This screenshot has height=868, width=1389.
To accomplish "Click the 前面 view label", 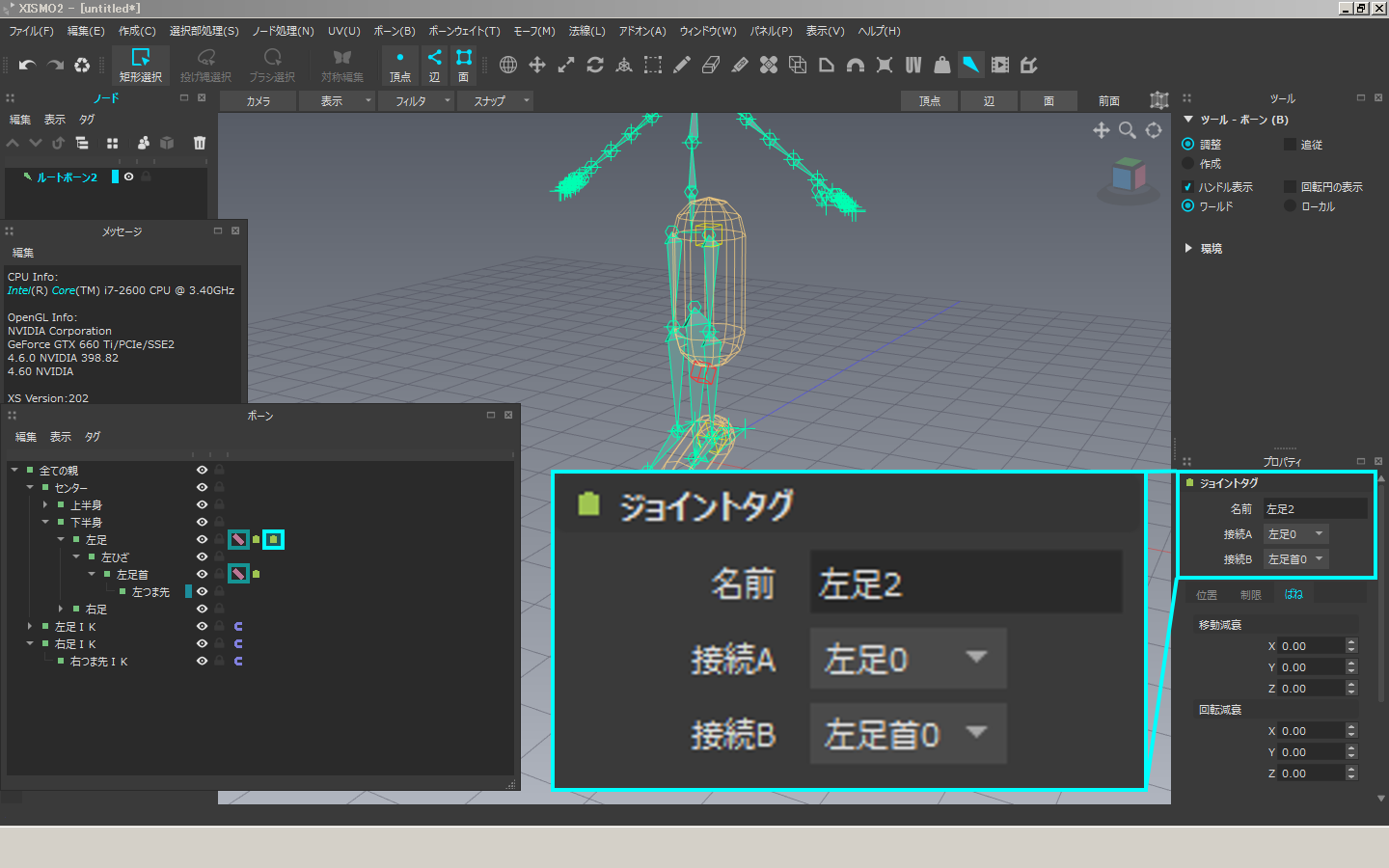I will click(1109, 100).
